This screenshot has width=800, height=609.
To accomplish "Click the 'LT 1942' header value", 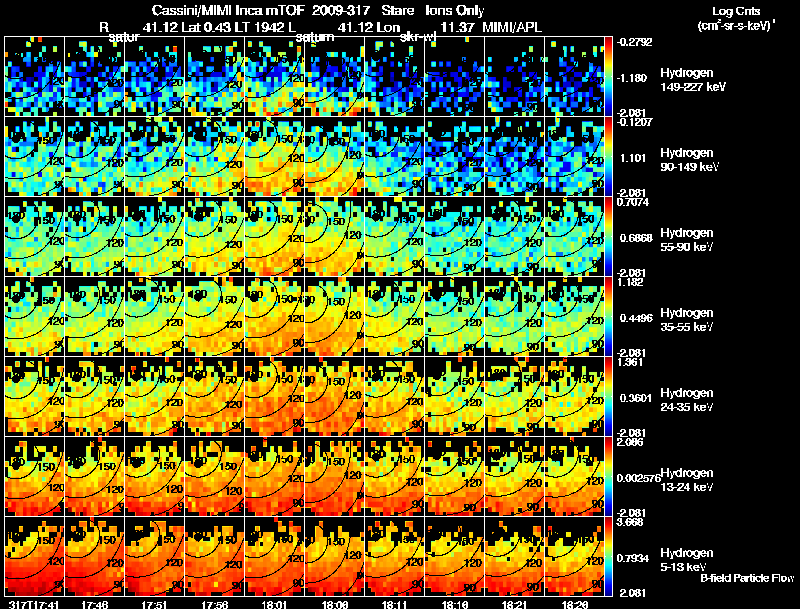I will click(258, 27).
